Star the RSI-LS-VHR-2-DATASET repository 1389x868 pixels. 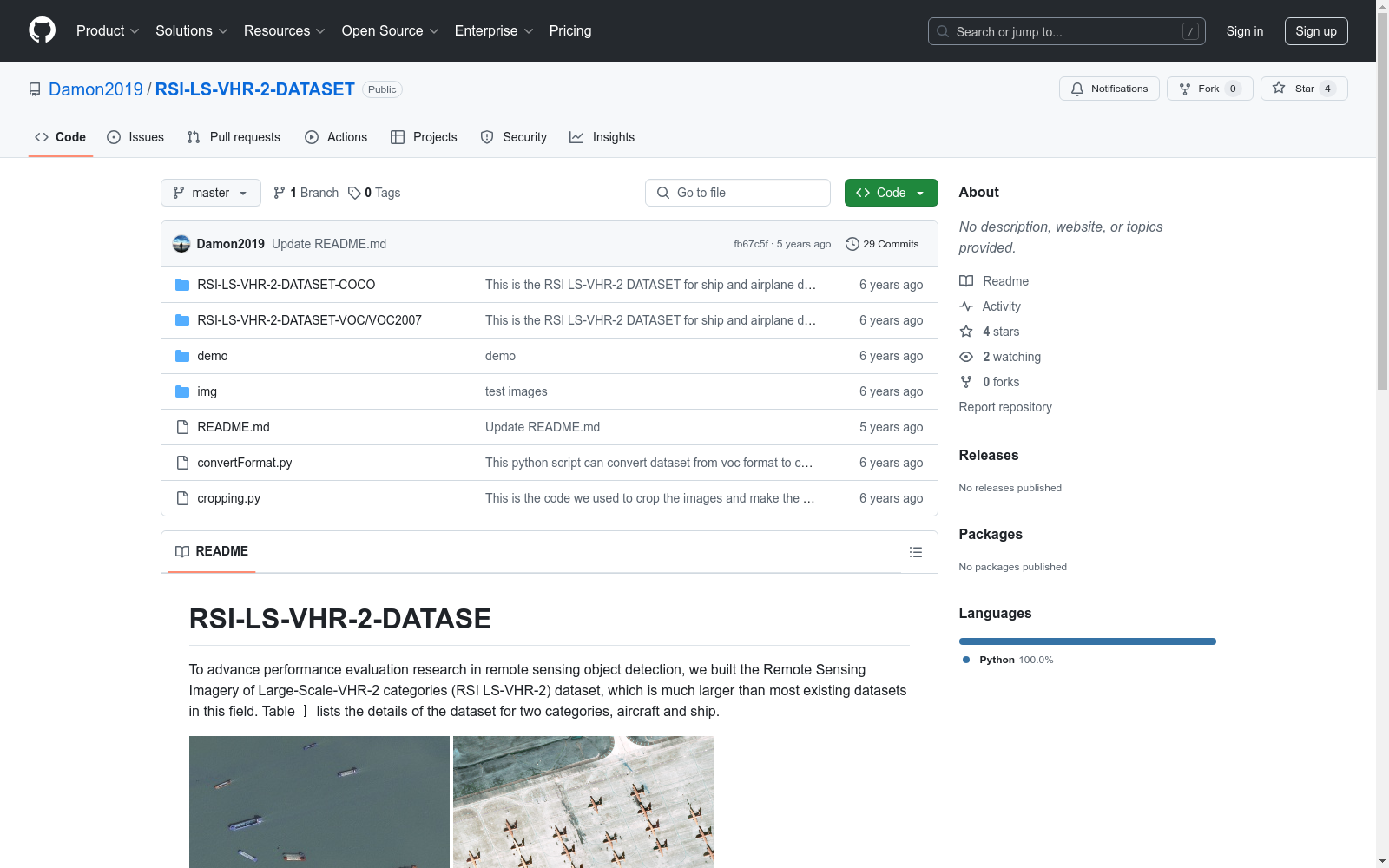coord(1304,89)
